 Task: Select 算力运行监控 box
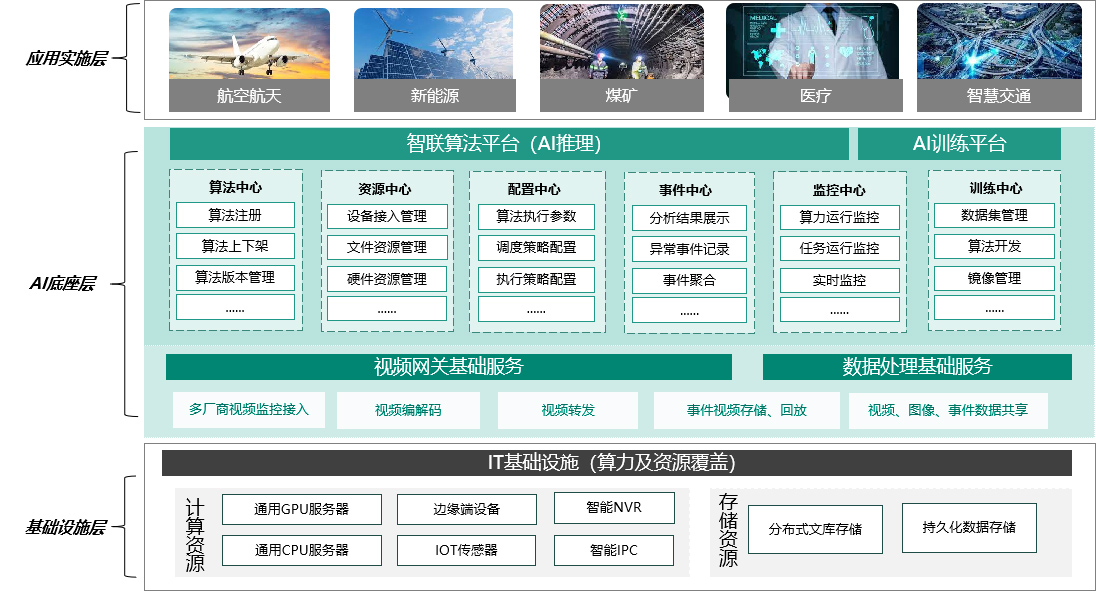pos(839,217)
